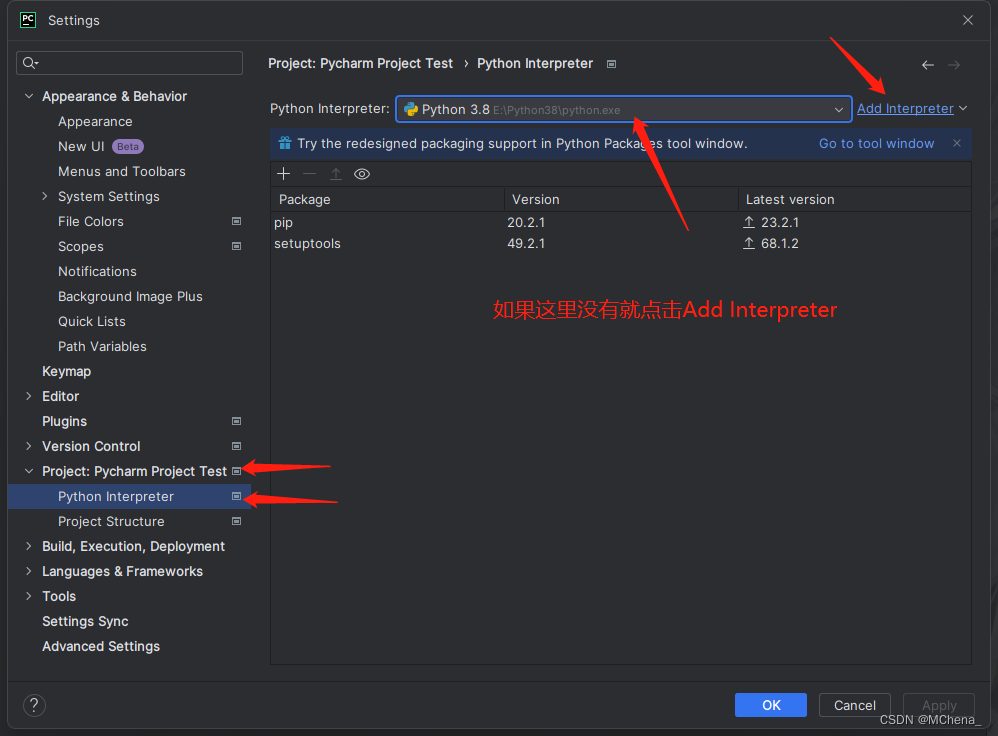Select the File Colors item
998x736 pixels.
click(91, 222)
